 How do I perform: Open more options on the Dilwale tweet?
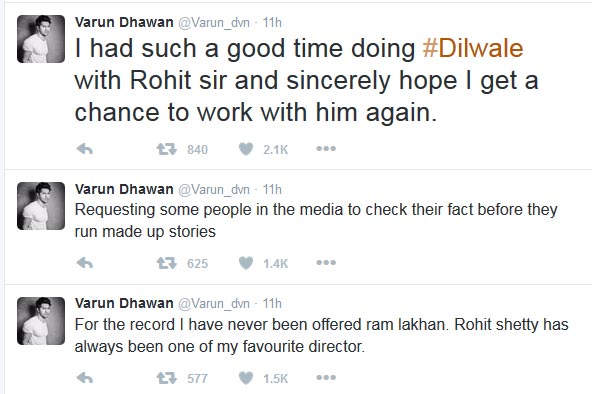[326, 149]
